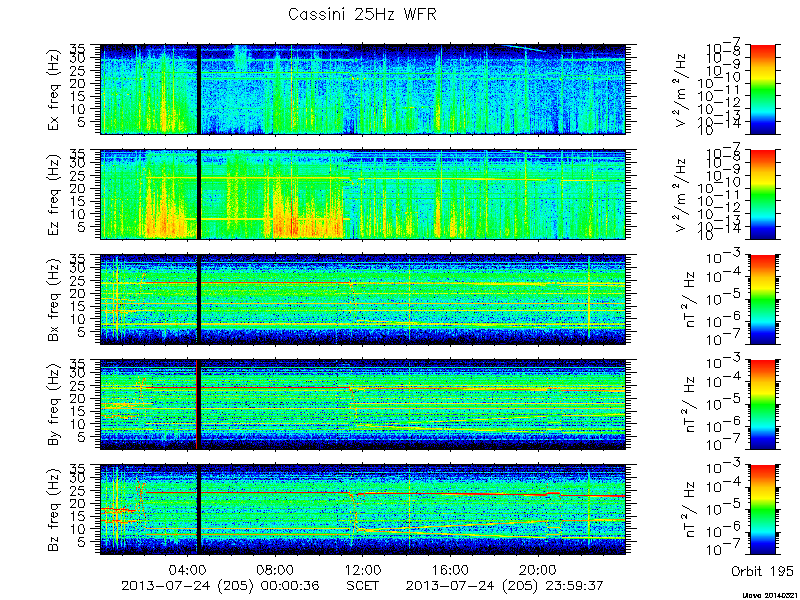Image resolution: width=800 pixels, height=600 pixels.
Task: Click the By color bar nT²/Hz units label
Action: point(689,405)
